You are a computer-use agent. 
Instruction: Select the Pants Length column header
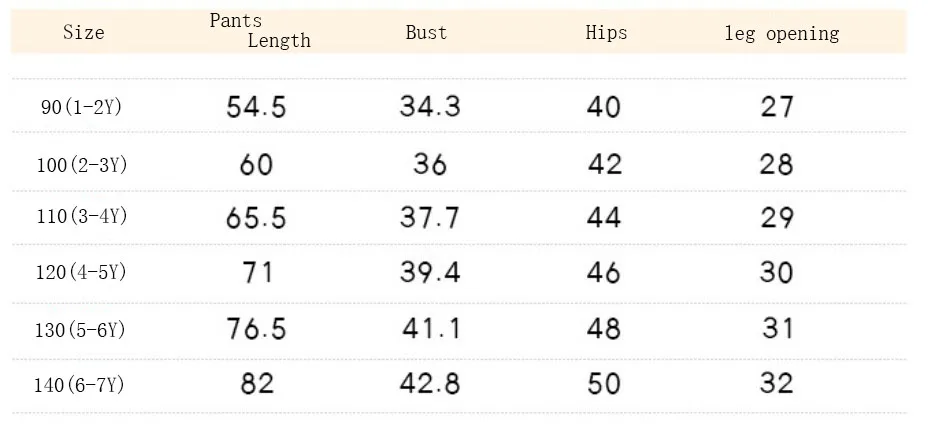[x=260, y=30]
